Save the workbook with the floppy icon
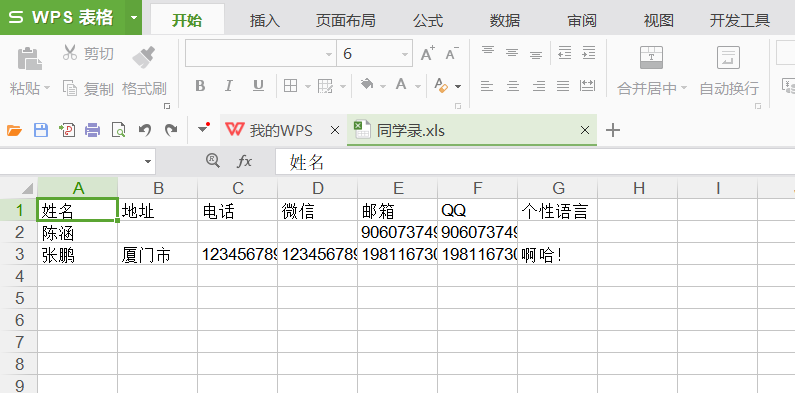 (41, 130)
